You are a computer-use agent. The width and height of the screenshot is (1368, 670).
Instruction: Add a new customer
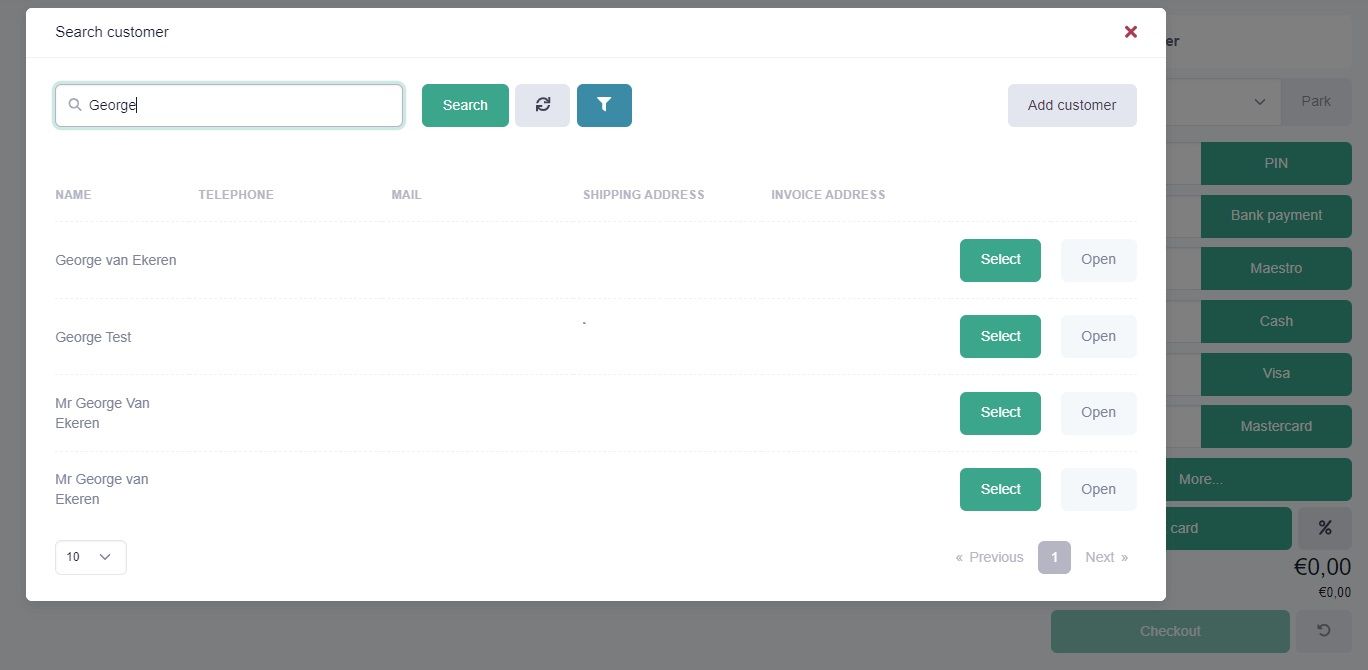click(1071, 104)
